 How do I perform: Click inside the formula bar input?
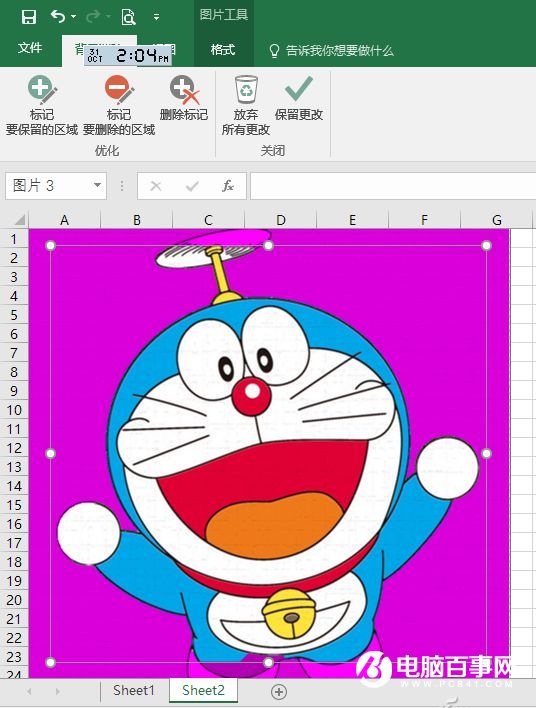click(393, 186)
